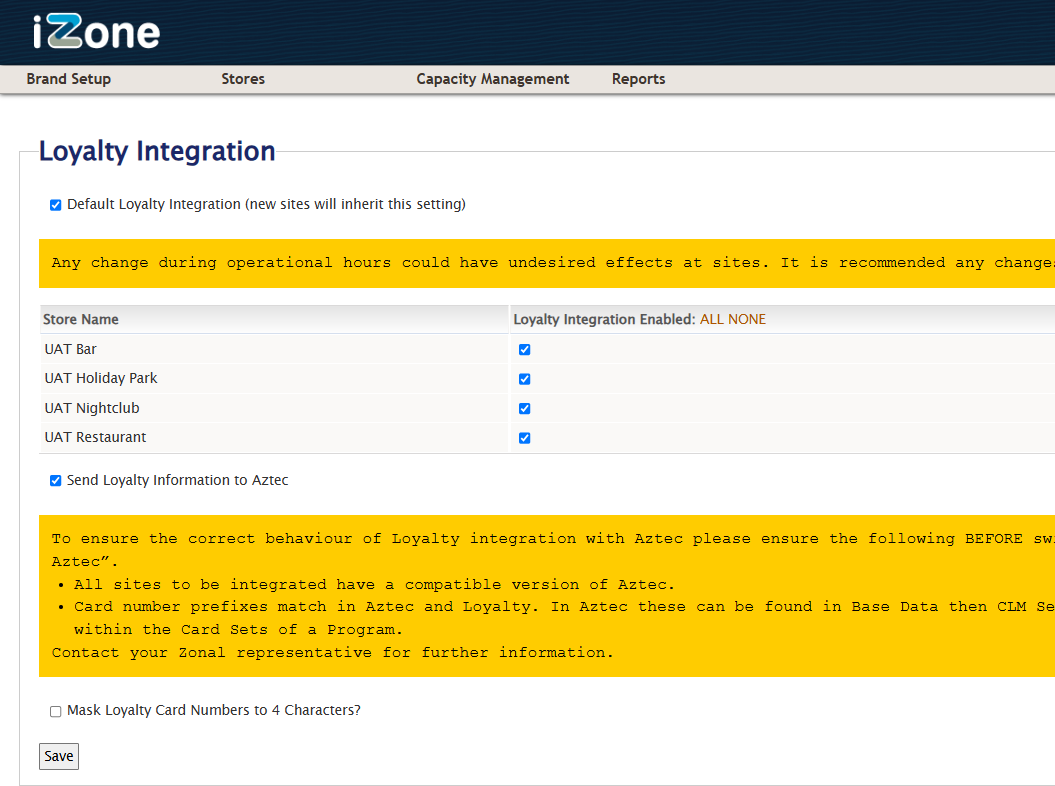Disable loyalty integration for UAT Nightclub
The height and width of the screenshot is (786, 1055).
pyautogui.click(x=524, y=409)
